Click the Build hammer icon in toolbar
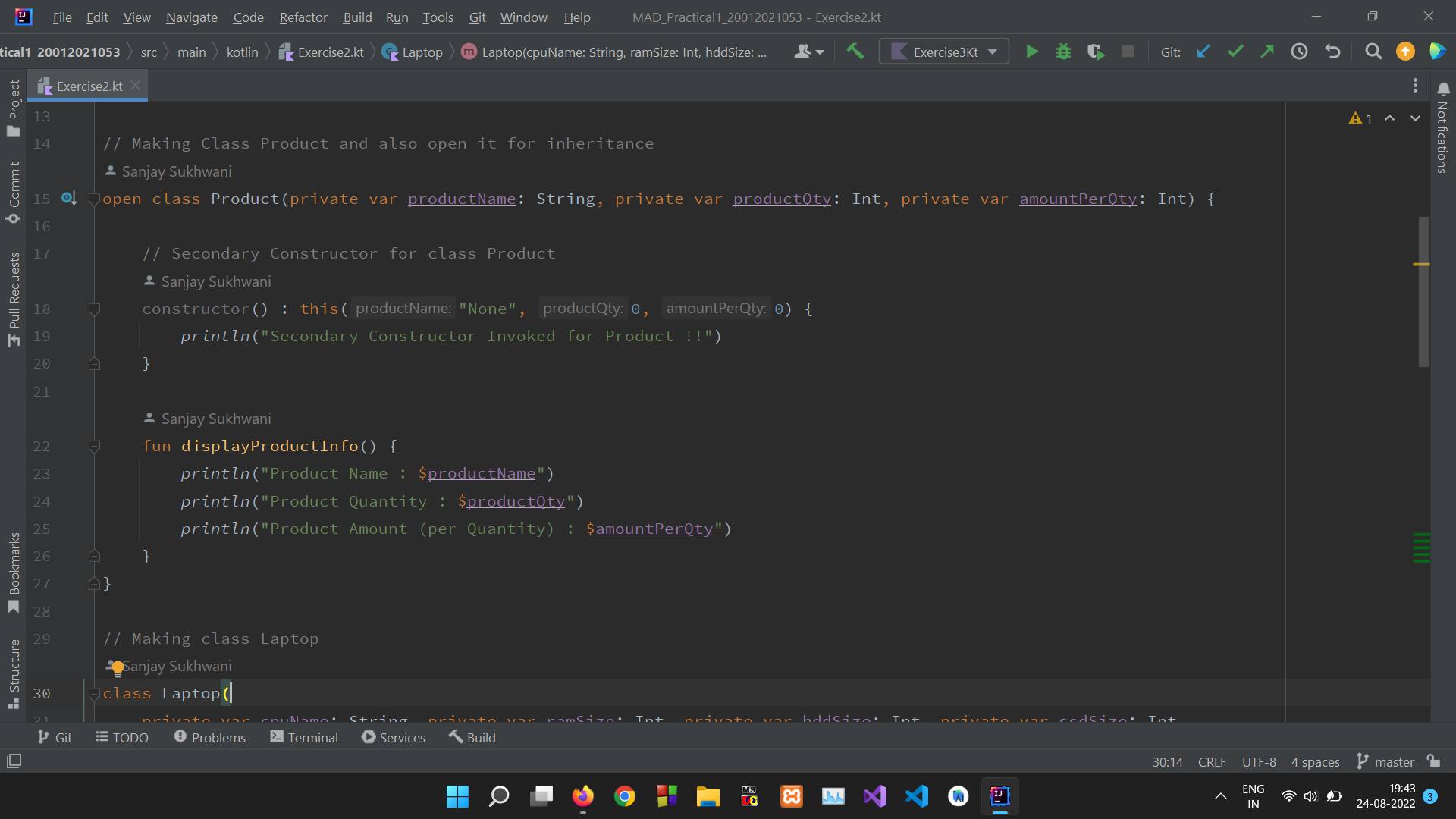The image size is (1456, 819). [855, 52]
